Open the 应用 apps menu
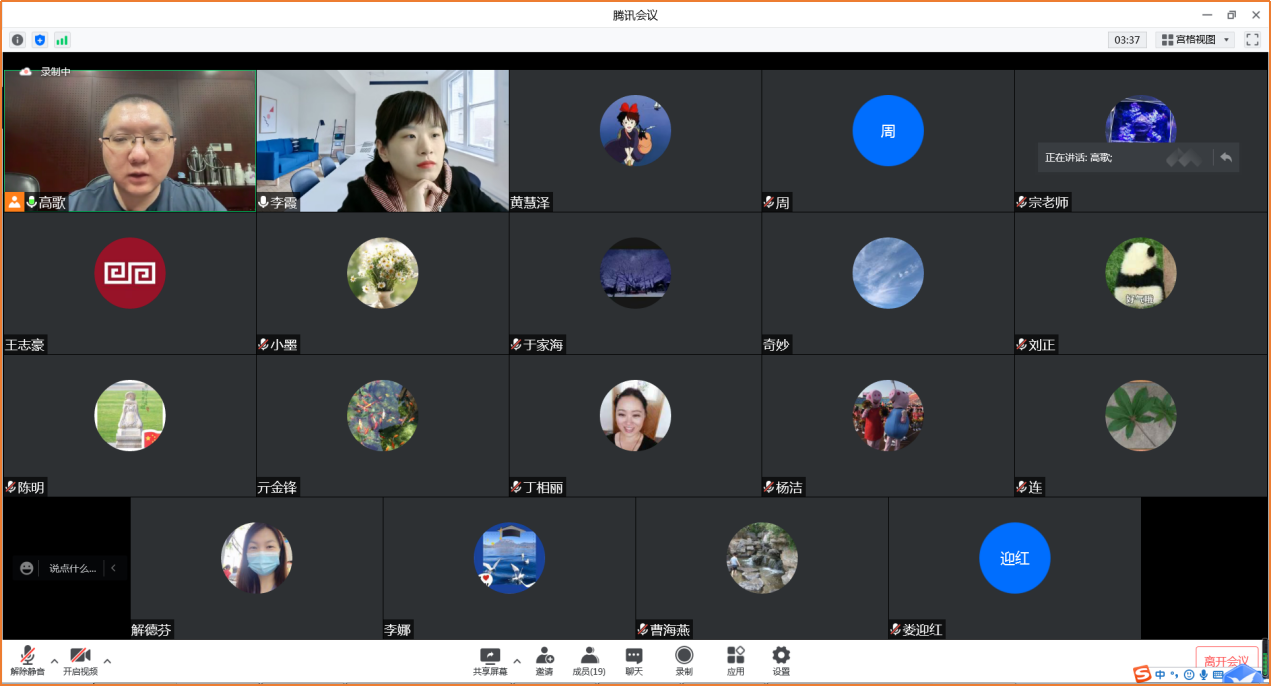This screenshot has width=1271, height=687. coord(735,661)
